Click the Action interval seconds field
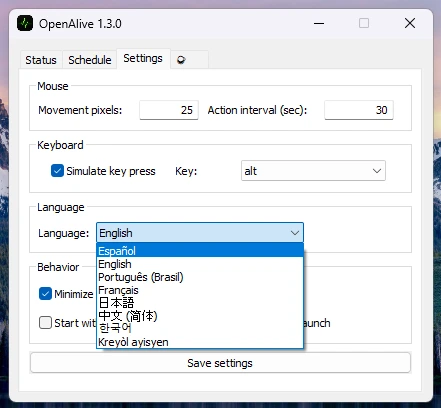This screenshot has width=441, height=408. pos(359,110)
